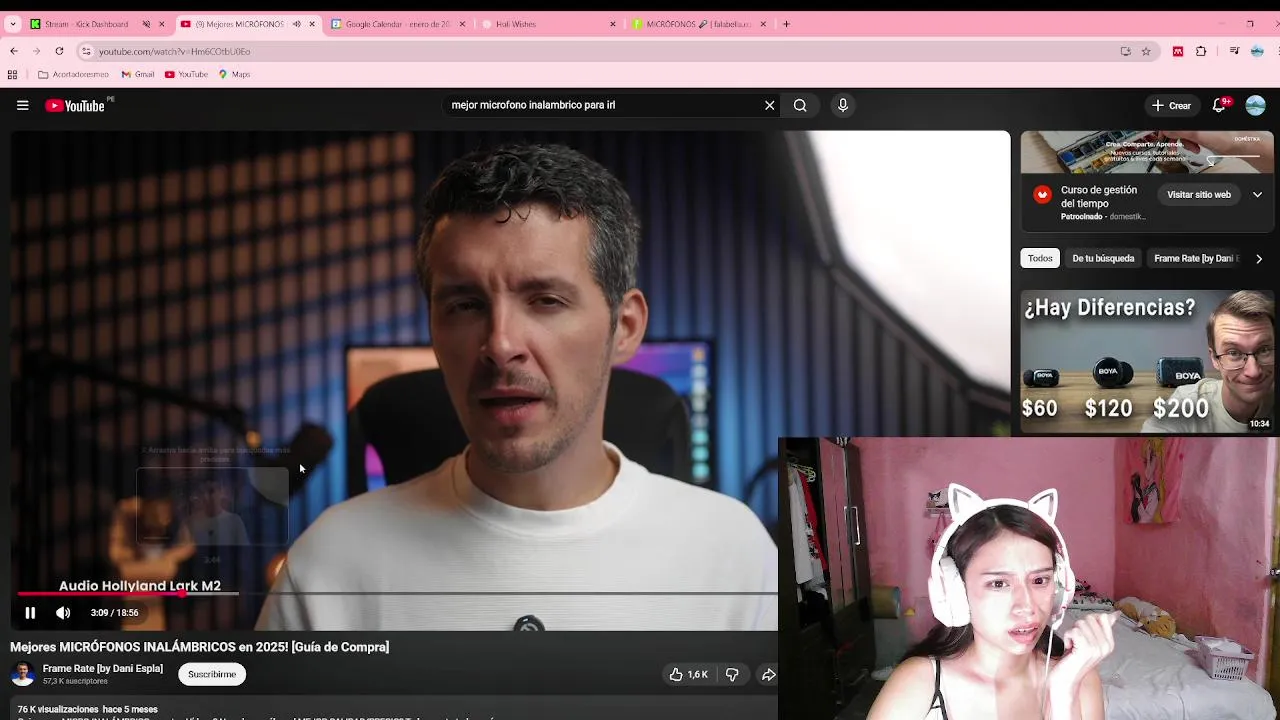Open Frame Rate [by Dani Espla] channel link
Viewport: 1280px width, 720px height.
pyautogui.click(x=103, y=669)
